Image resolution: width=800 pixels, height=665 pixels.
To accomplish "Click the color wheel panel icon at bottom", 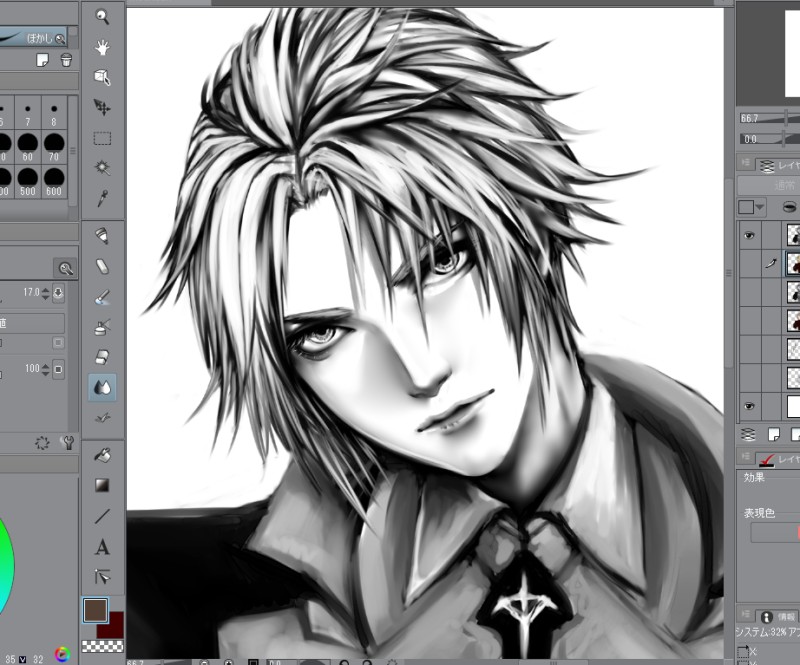I will click(62, 655).
